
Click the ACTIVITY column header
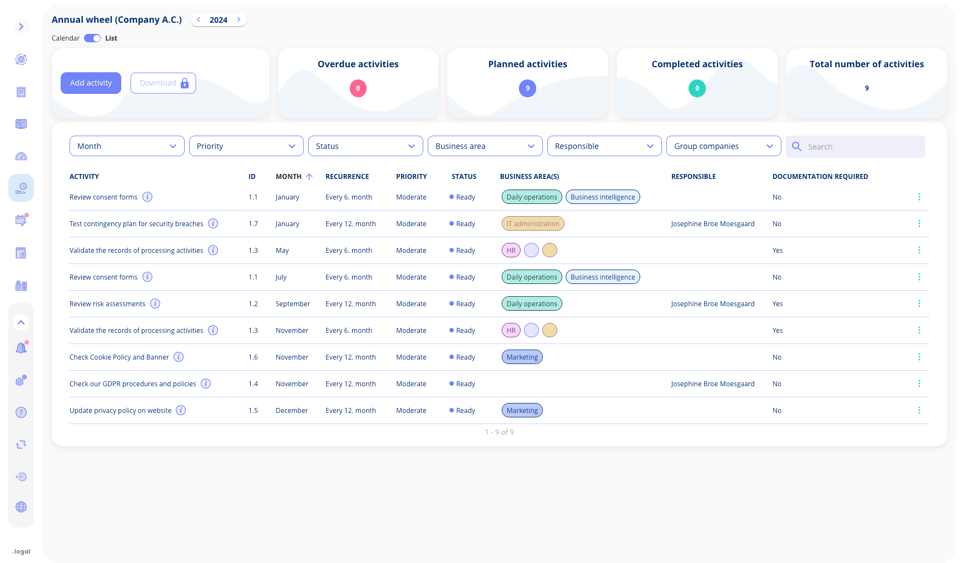pyautogui.click(x=84, y=177)
